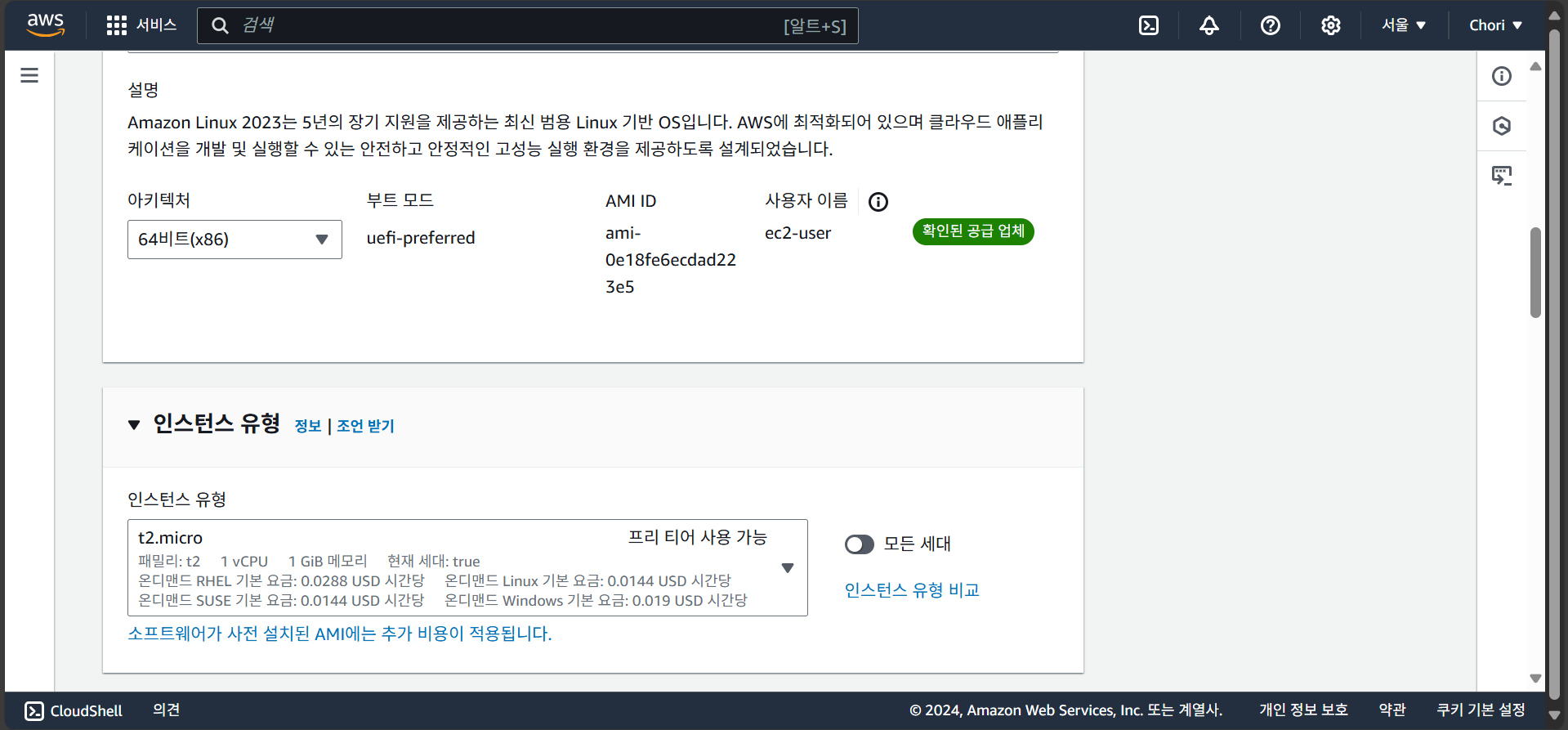Toggle the 모든 세대 switch
The width and height of the screenshot is (1568, 730).
click(x=860, y=544)
